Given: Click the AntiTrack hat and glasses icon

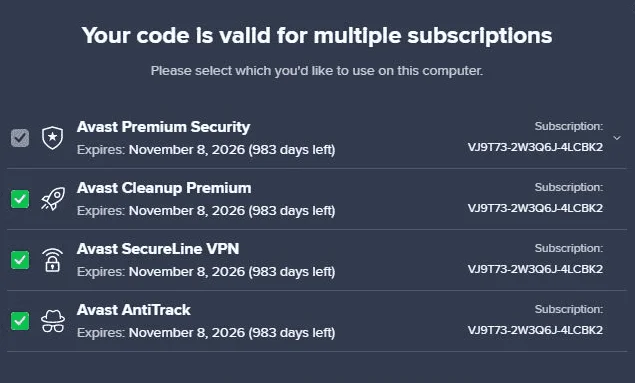Looking at the screenshot, I should tap(53, 321).
